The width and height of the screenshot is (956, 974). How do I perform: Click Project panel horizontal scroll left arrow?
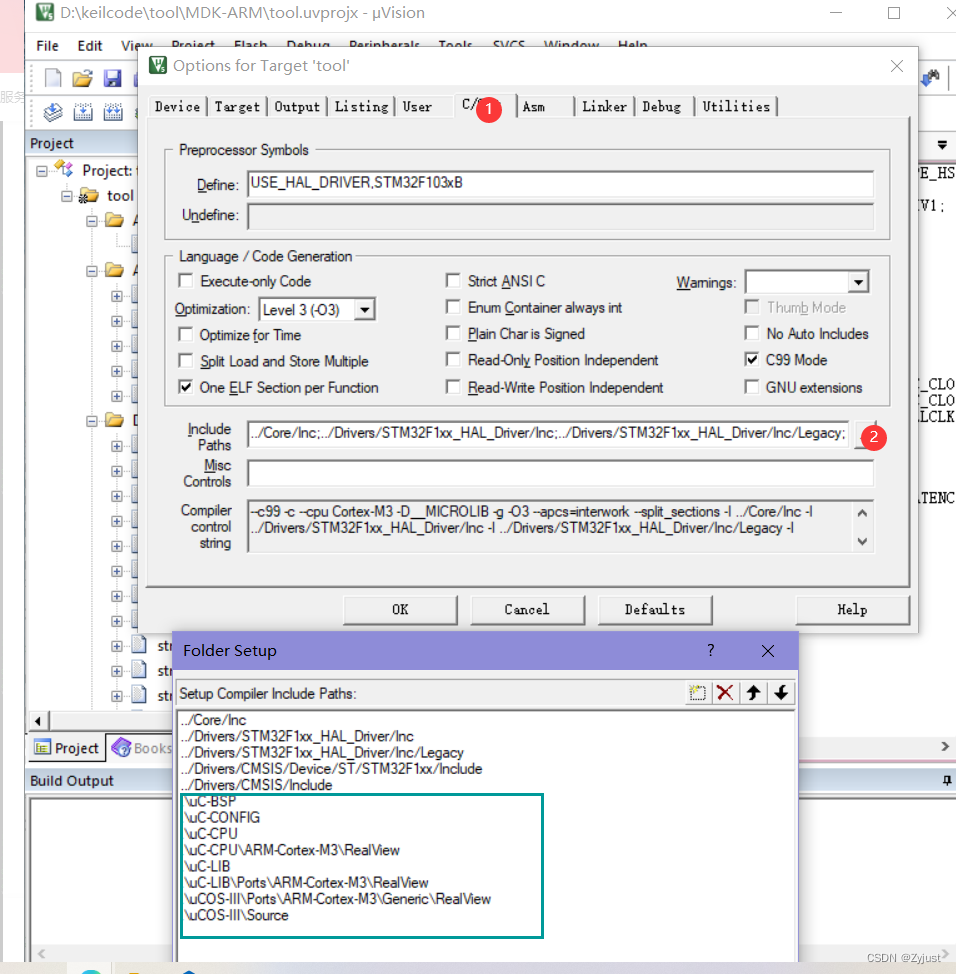pos(39,721)
